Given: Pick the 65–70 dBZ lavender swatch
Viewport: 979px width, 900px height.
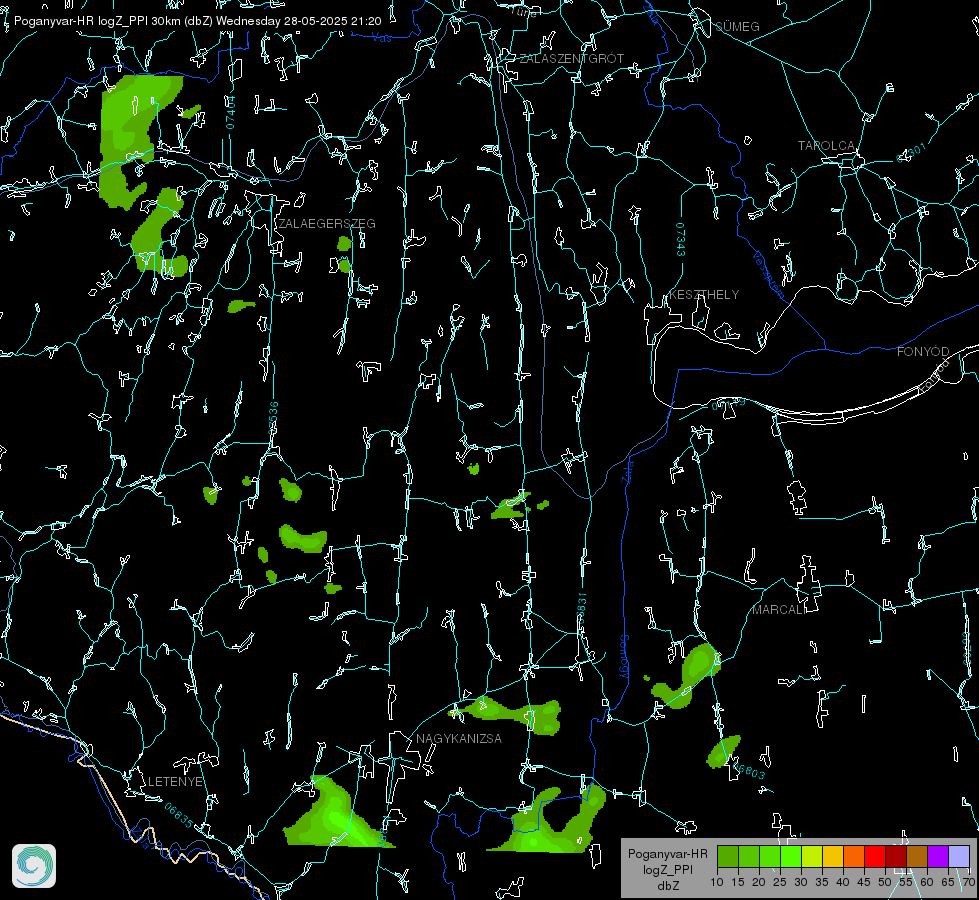Looking at the screenshot, I should click(x=959, y=856).
